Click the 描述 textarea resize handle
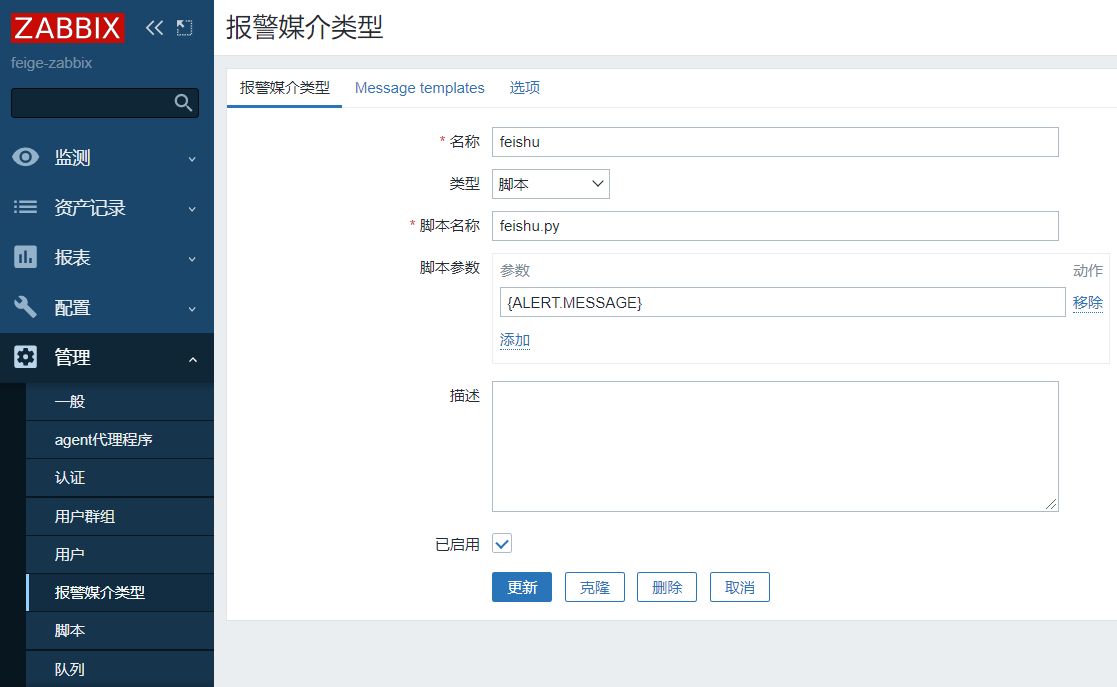 pos(1051,505)
